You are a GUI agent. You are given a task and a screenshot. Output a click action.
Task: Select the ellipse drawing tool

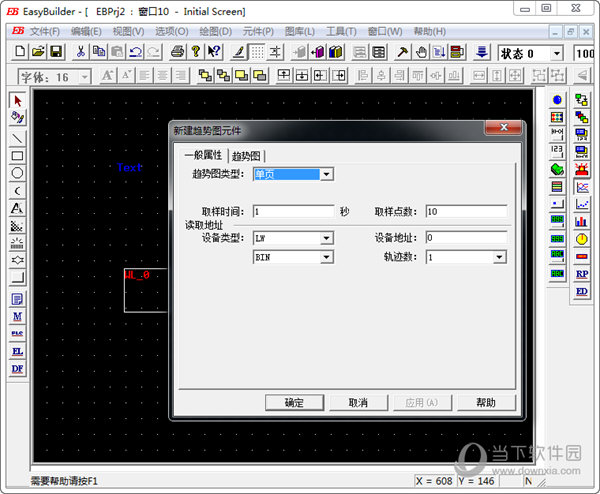17,173
